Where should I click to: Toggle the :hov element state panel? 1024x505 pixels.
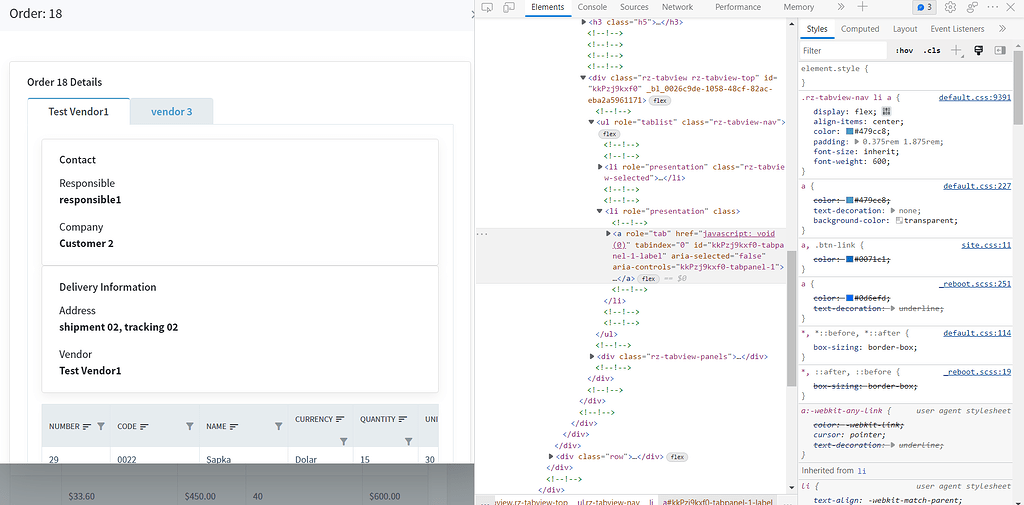point(904,50)
